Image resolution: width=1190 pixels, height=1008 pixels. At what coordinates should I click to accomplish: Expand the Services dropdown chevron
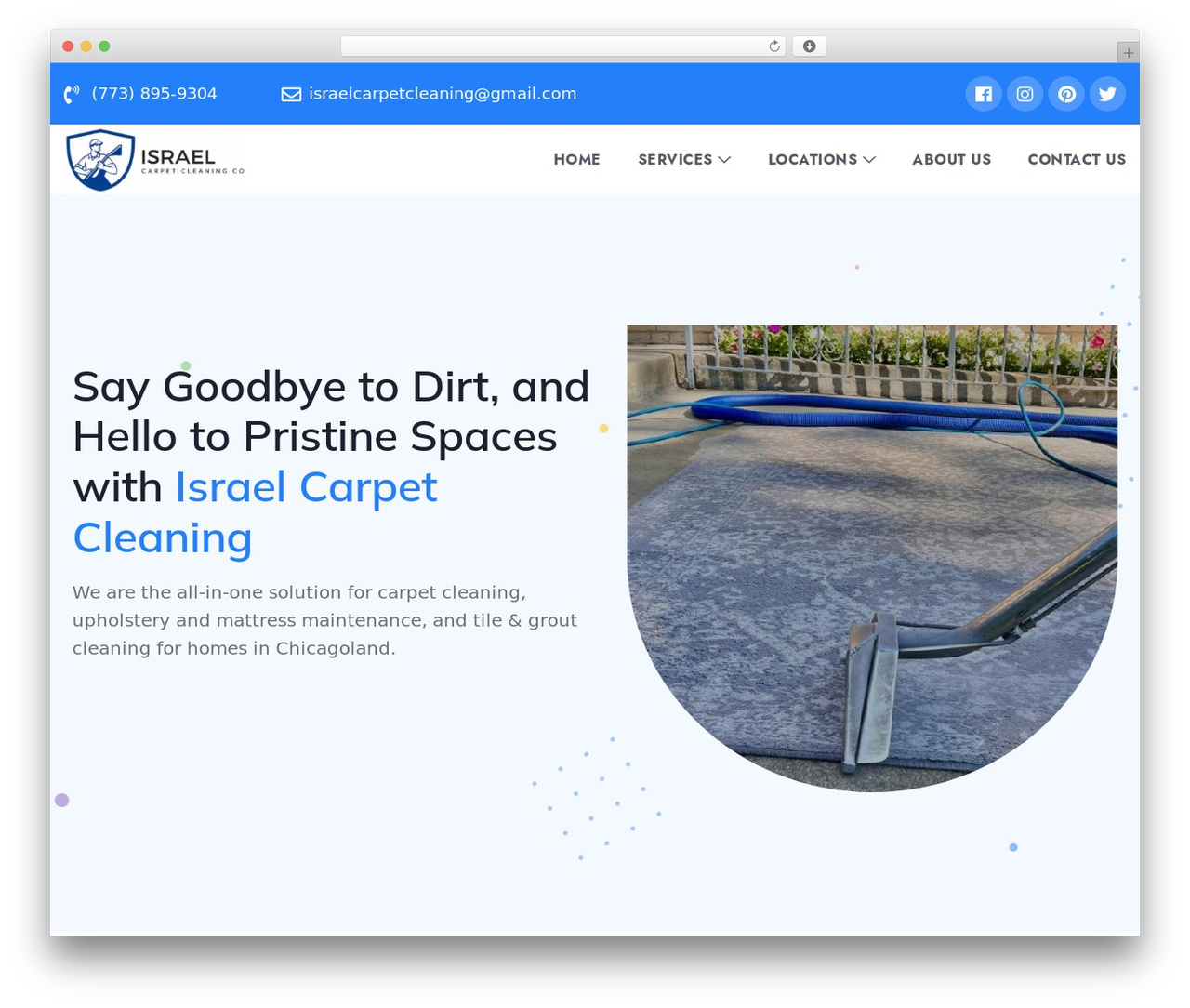pos(724,160)
